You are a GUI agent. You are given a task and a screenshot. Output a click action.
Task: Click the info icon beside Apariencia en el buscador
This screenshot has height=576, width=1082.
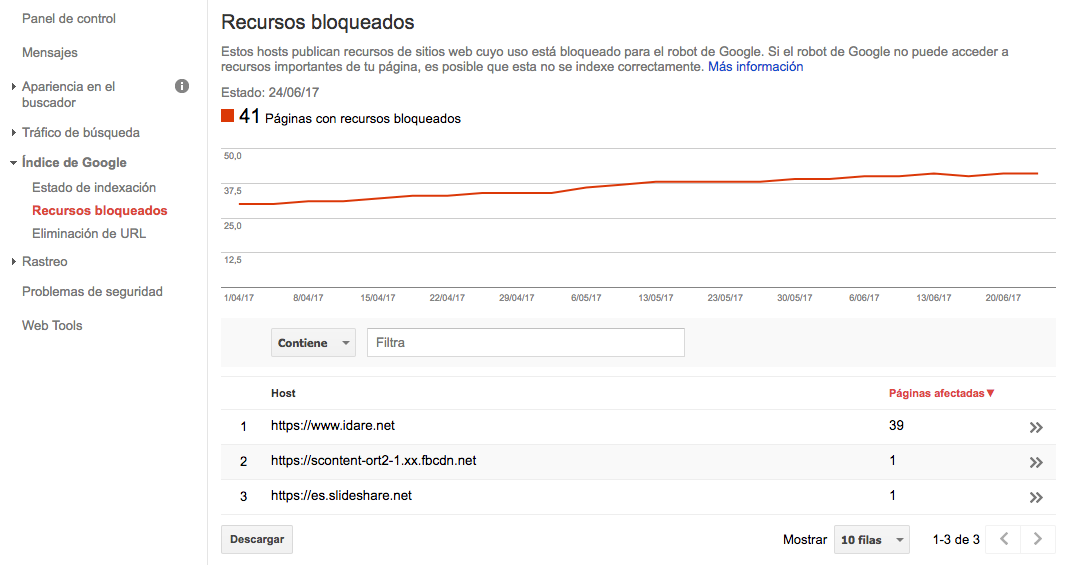coord(182,86)
